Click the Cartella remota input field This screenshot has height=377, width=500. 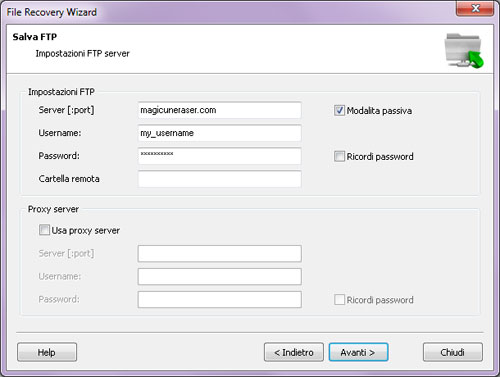click(220, 179)
